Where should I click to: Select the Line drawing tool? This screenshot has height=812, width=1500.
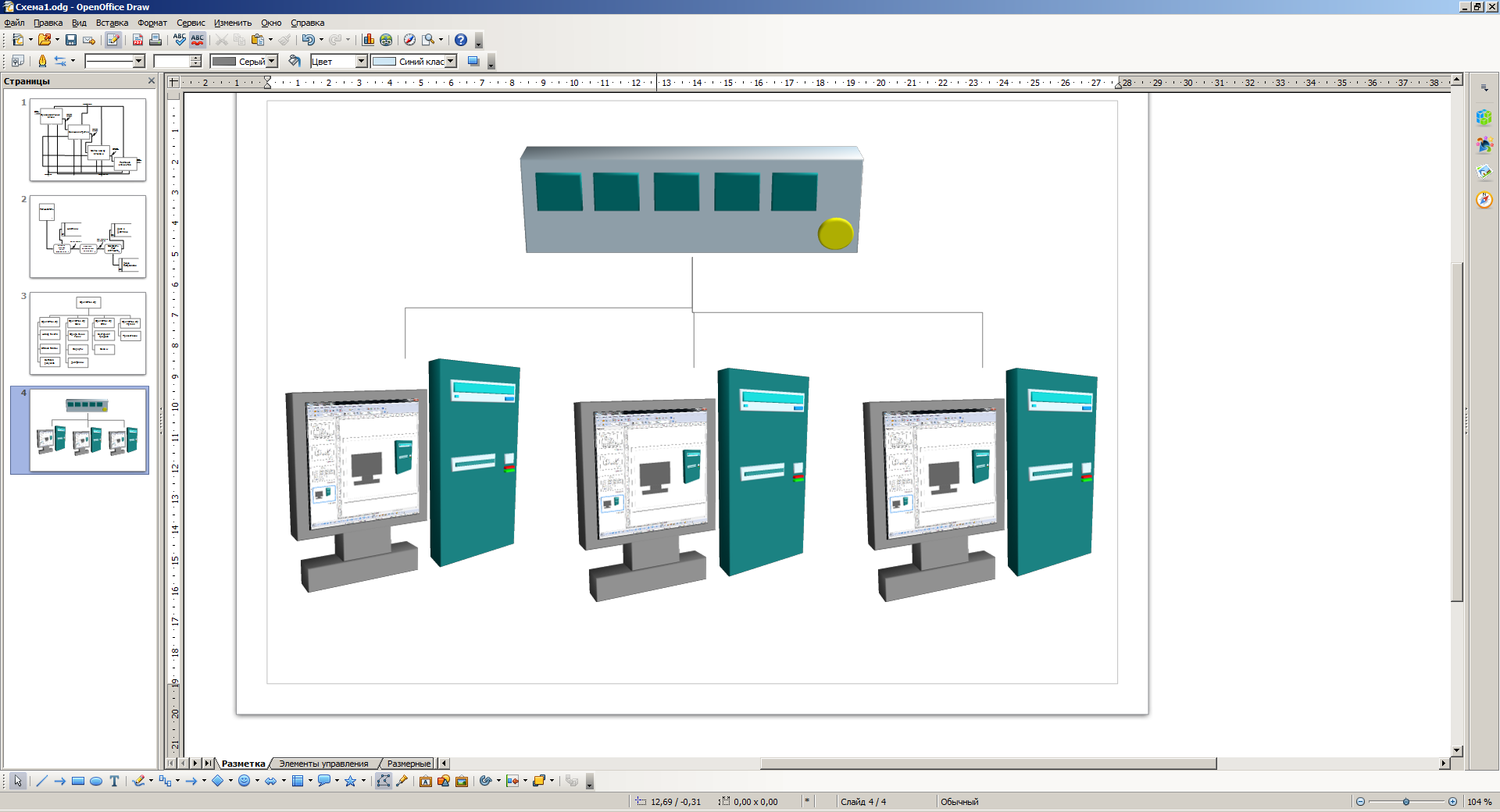[x=42, y=781]
